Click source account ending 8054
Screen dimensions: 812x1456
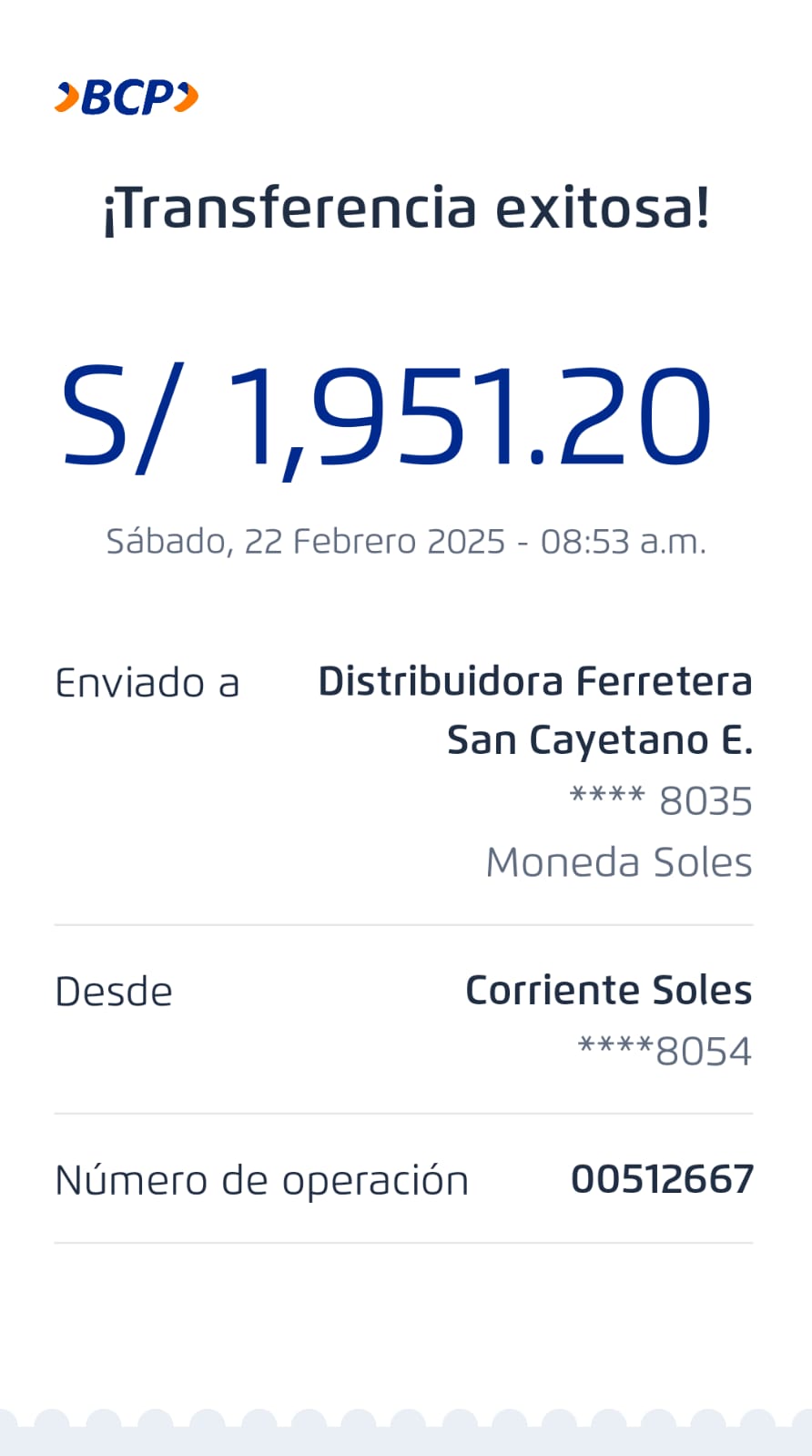(x=665, y=1052)
